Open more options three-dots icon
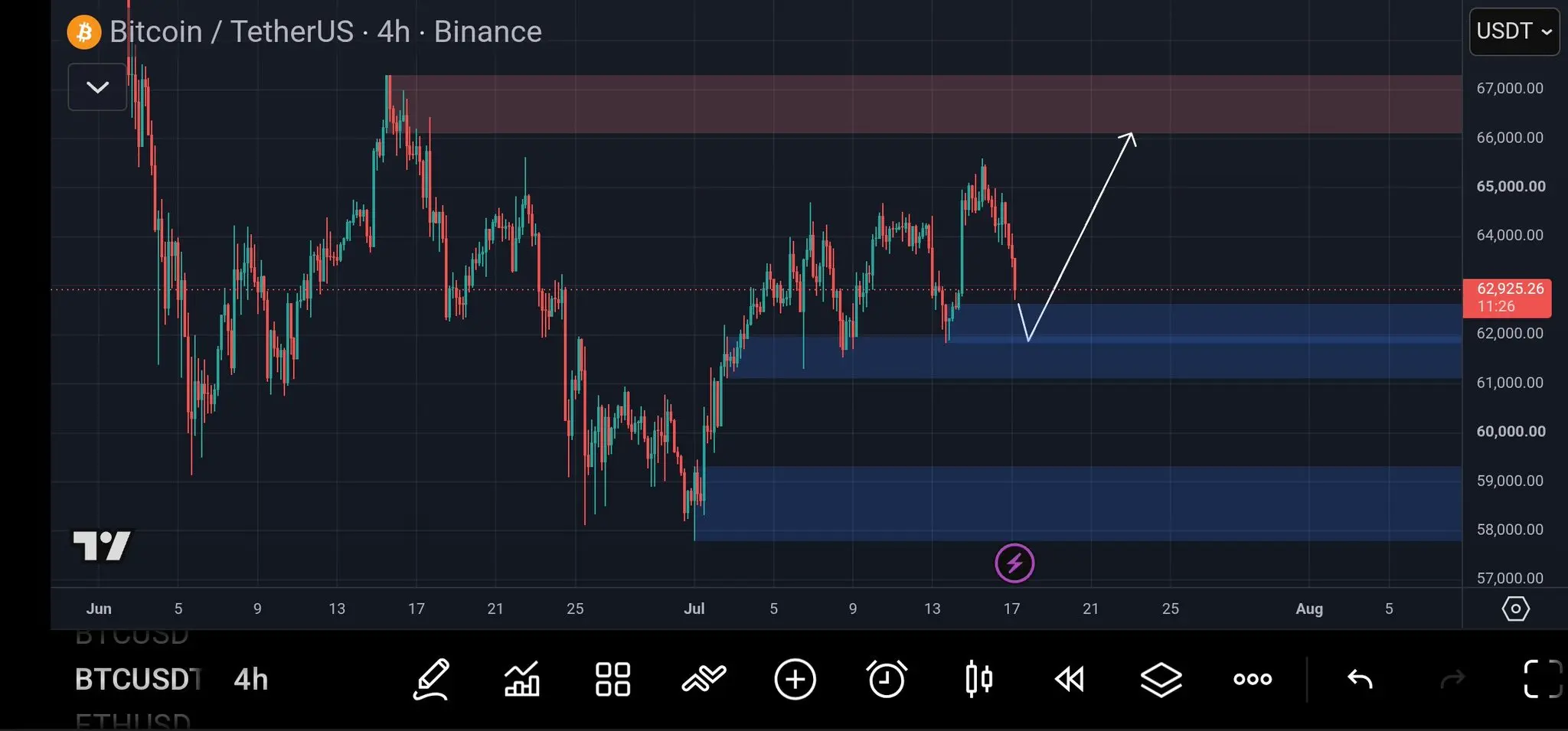The image size is (1568, 731). tap(1253, 679)
